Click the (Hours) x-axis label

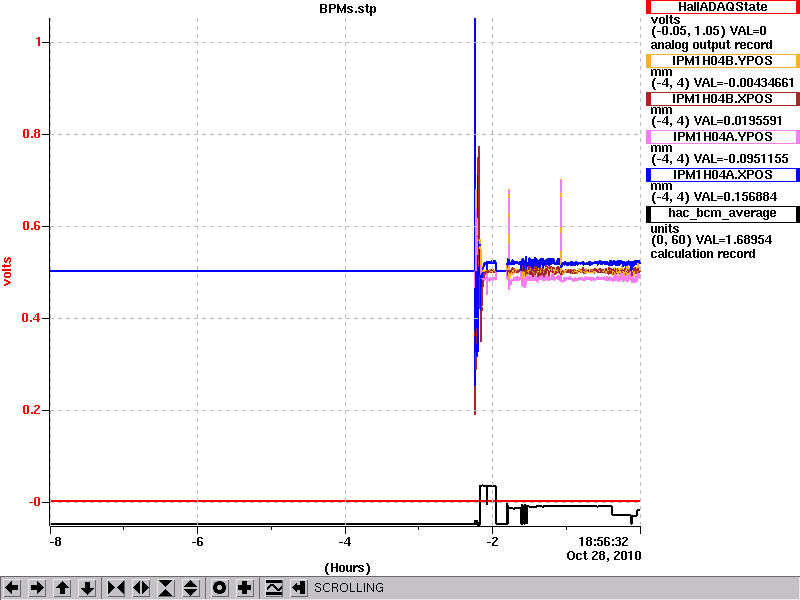click(347, 568)
